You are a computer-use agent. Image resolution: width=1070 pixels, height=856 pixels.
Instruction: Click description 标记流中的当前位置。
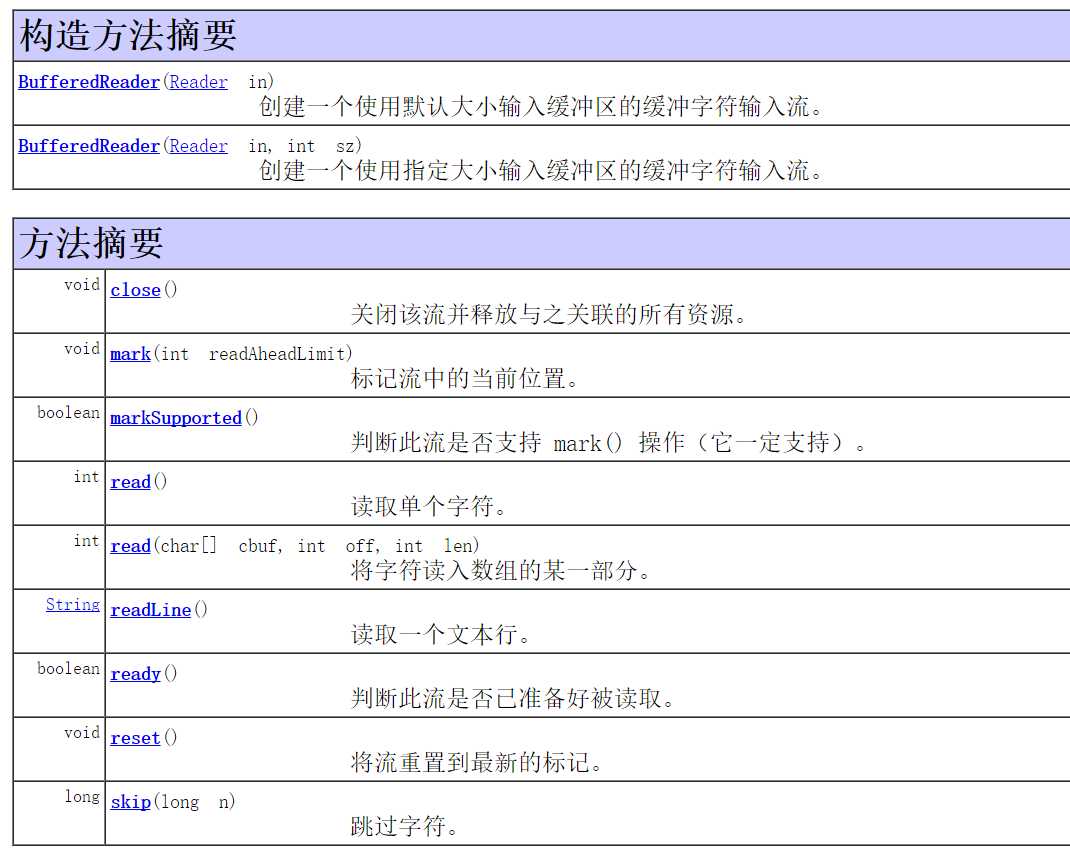[465, 379]
